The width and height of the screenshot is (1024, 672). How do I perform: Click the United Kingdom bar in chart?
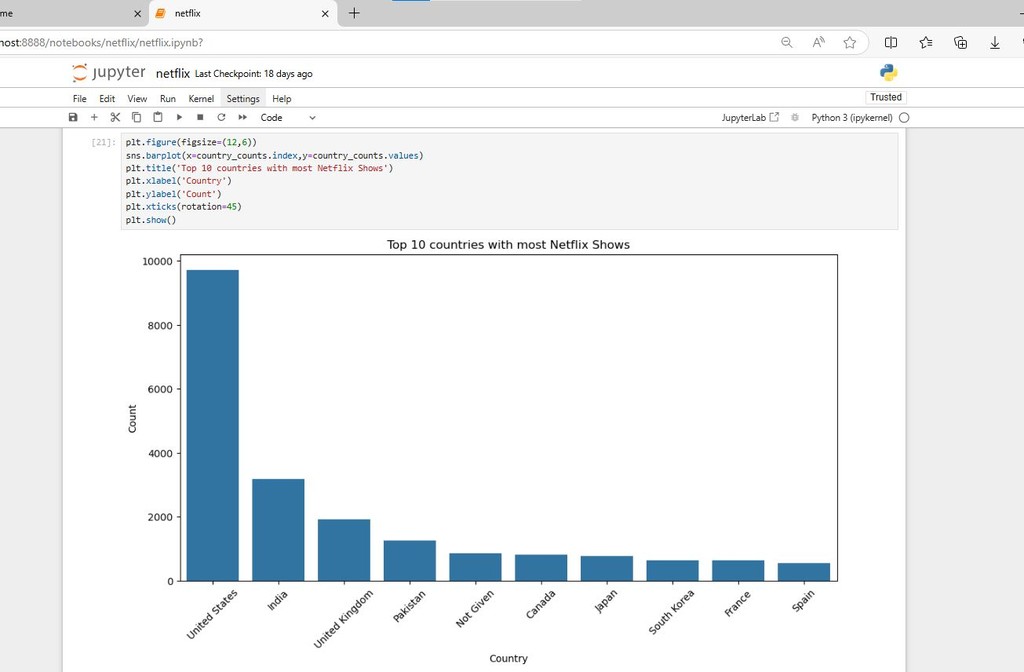click(344, 550)
